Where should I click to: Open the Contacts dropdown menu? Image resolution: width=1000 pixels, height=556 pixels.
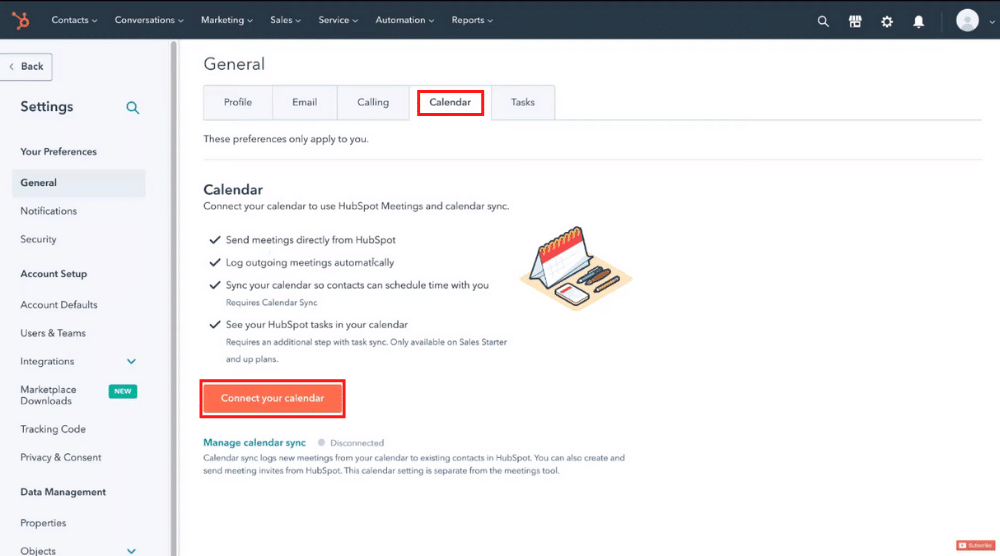75,20
